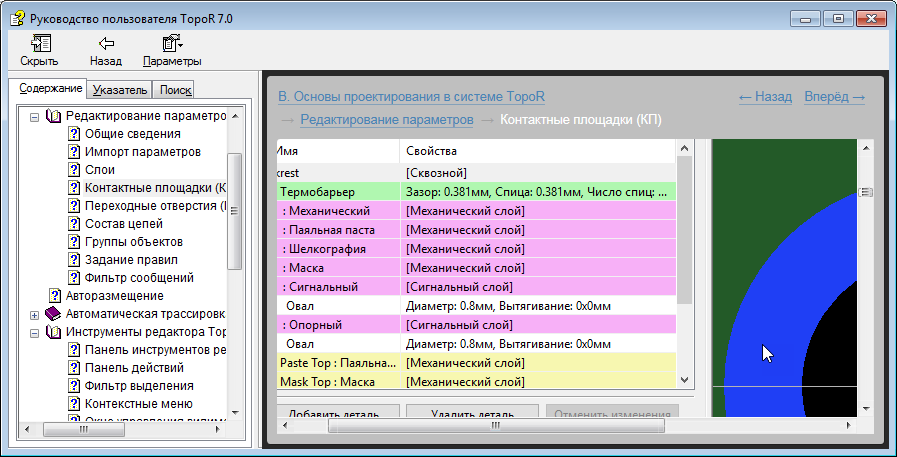Click the topic icon next to Переходные отверстия
Screen dimensions: 897x457
click(x=74, y=206)
